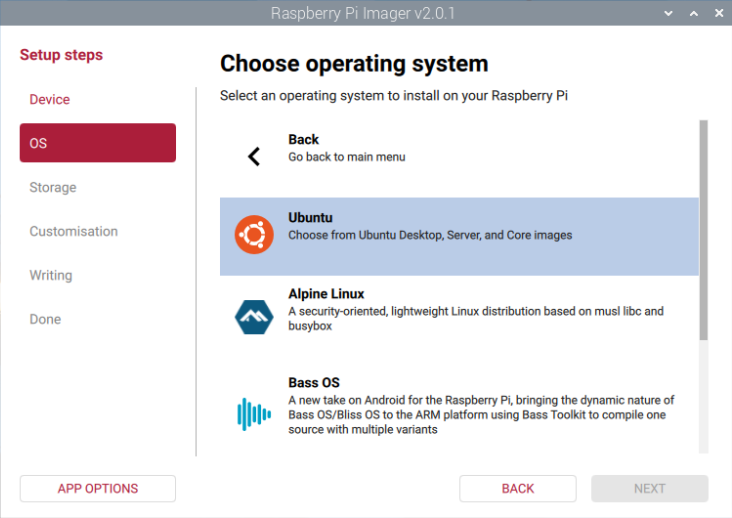Click the back chevron arrow icon
732x518 pixels.
click(254, 157)
